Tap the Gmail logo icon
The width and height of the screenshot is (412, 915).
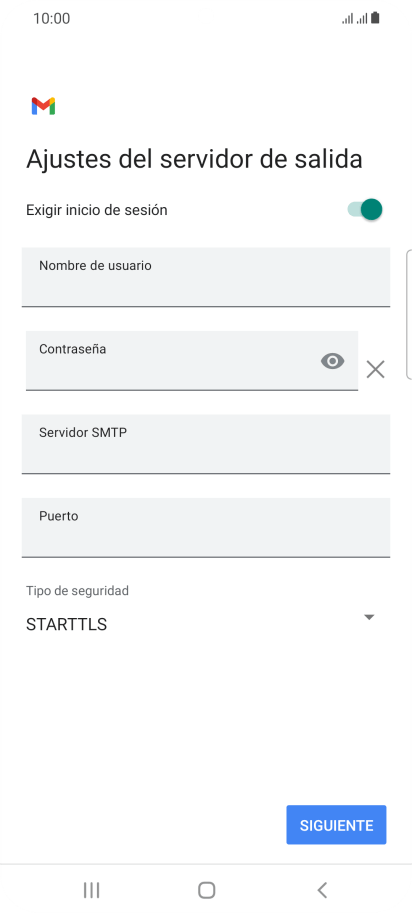coord(43,106)
